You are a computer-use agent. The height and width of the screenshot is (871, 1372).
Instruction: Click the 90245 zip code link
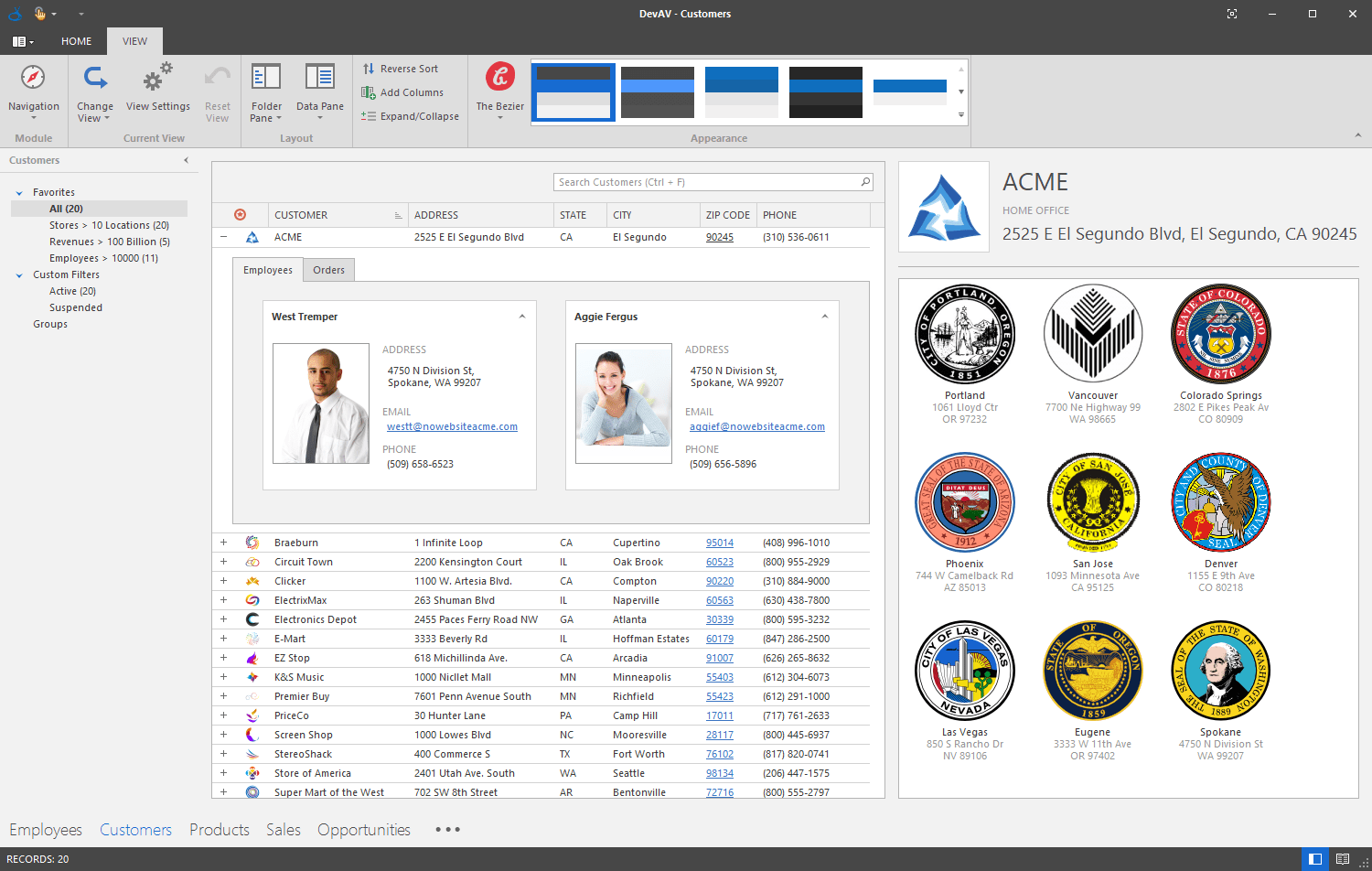pyautogui.click(x=719, y=237)
